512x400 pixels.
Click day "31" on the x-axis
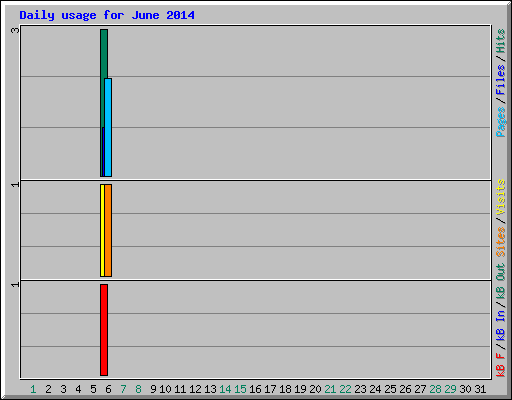480,389
